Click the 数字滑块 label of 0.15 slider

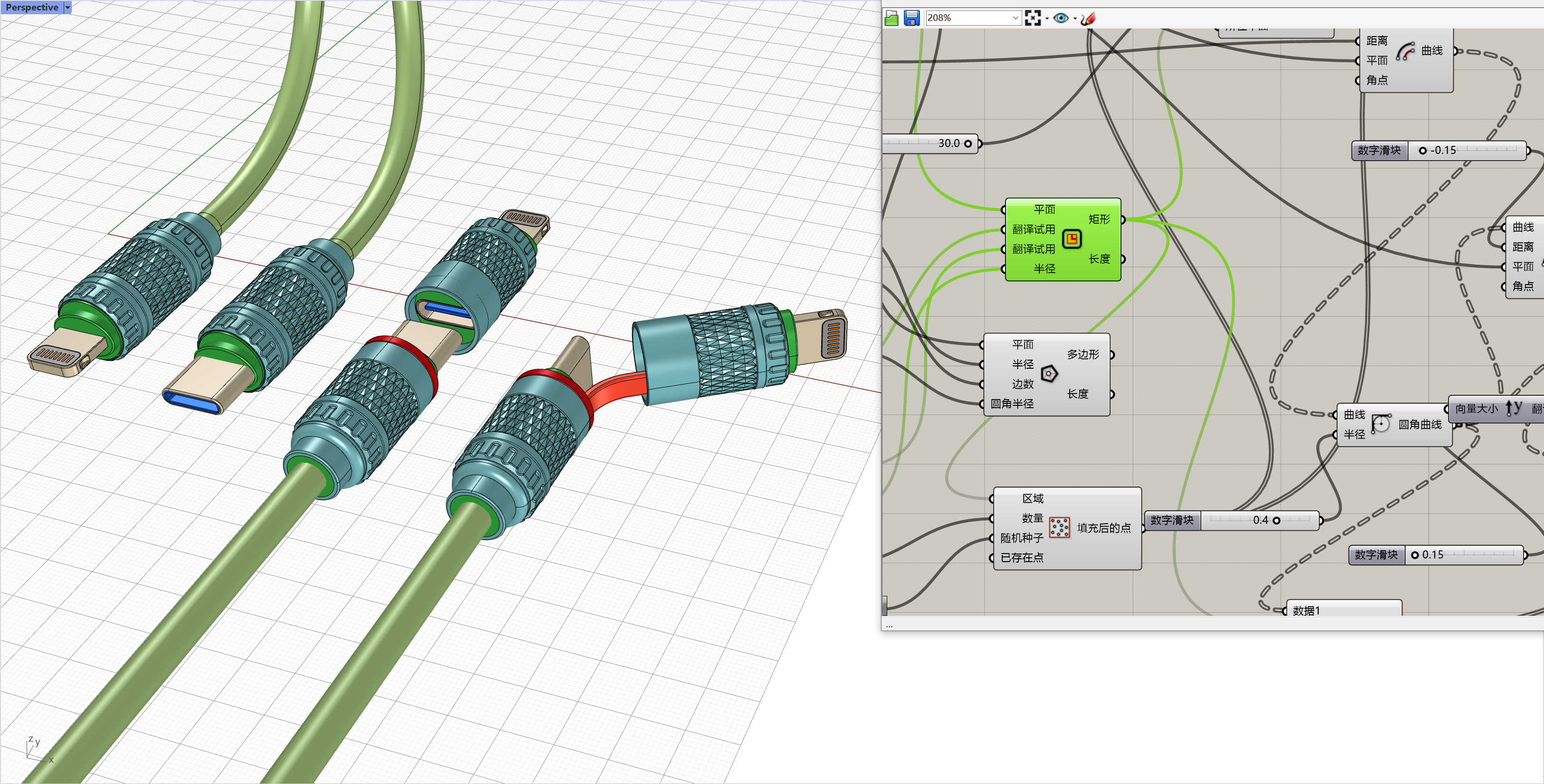[x=1376, y=555]
